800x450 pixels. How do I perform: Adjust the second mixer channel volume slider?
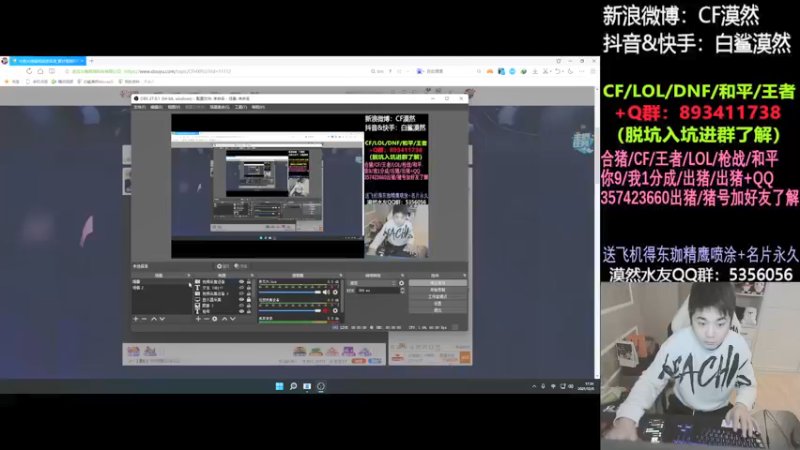(290, 311)
